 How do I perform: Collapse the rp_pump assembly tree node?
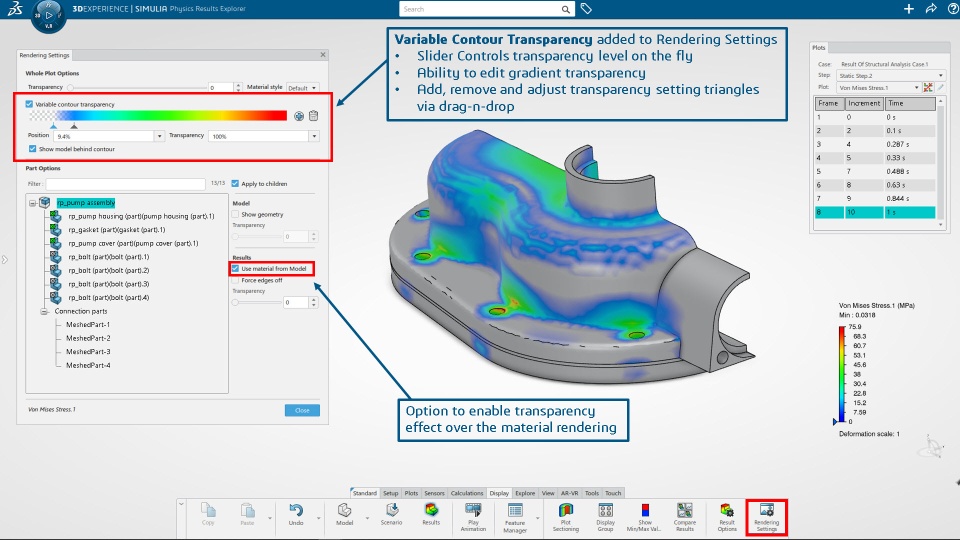pyautogui.click(x=32, y=203)
